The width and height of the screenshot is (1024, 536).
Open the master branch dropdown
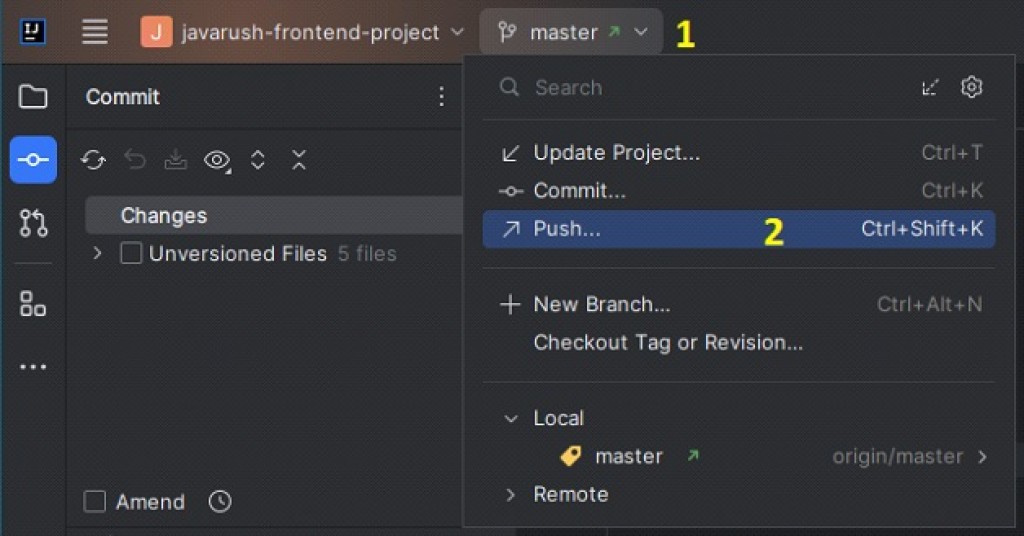pyautogui.click(x=571, y=32)
